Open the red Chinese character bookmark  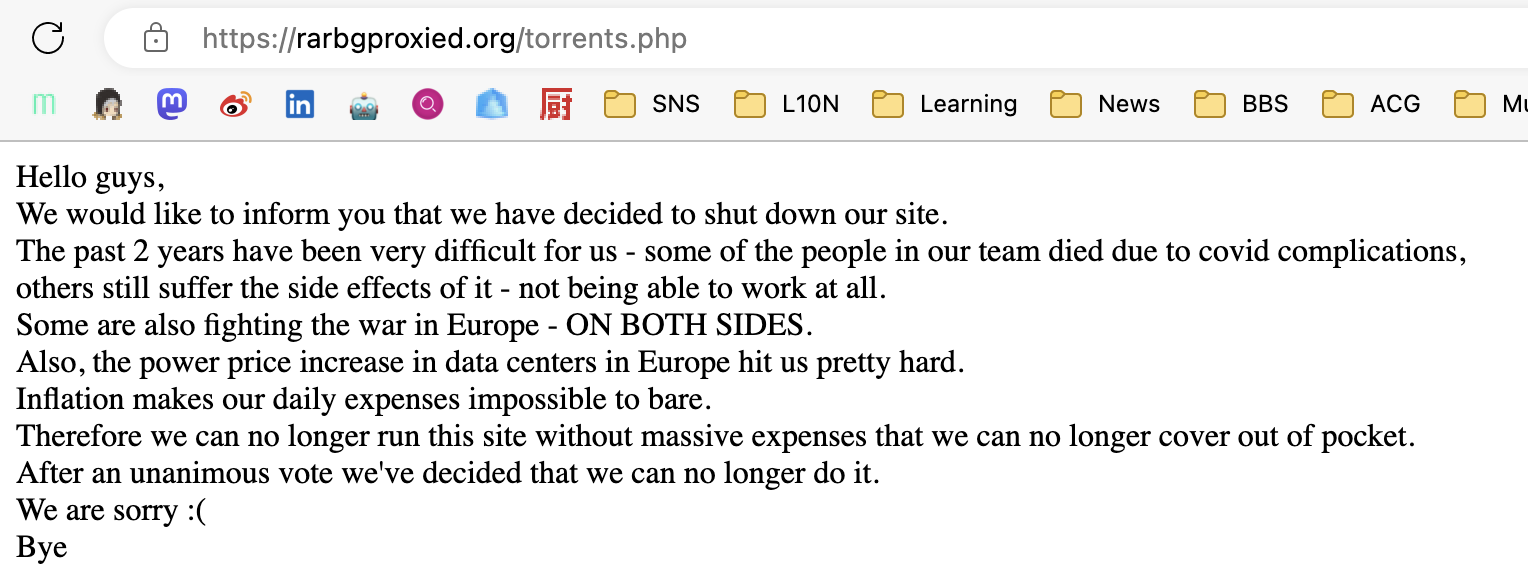(x=556, y=104)
